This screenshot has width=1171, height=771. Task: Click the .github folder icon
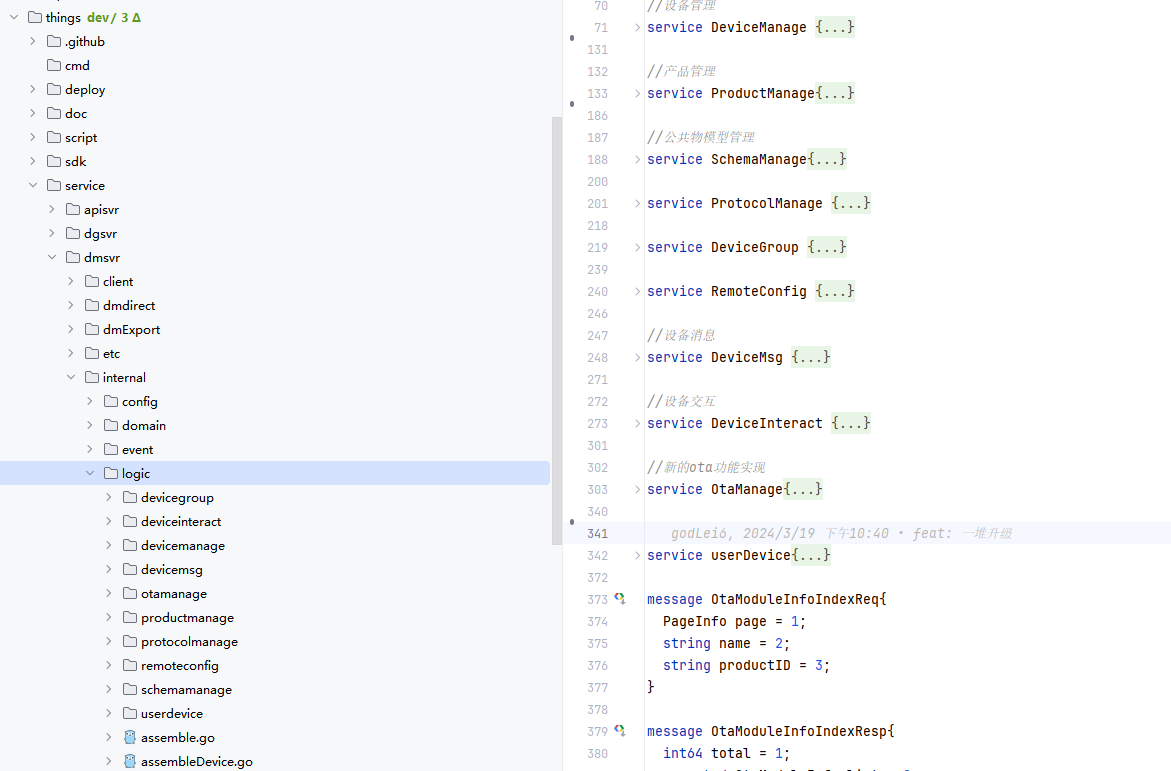click(54, 41)
